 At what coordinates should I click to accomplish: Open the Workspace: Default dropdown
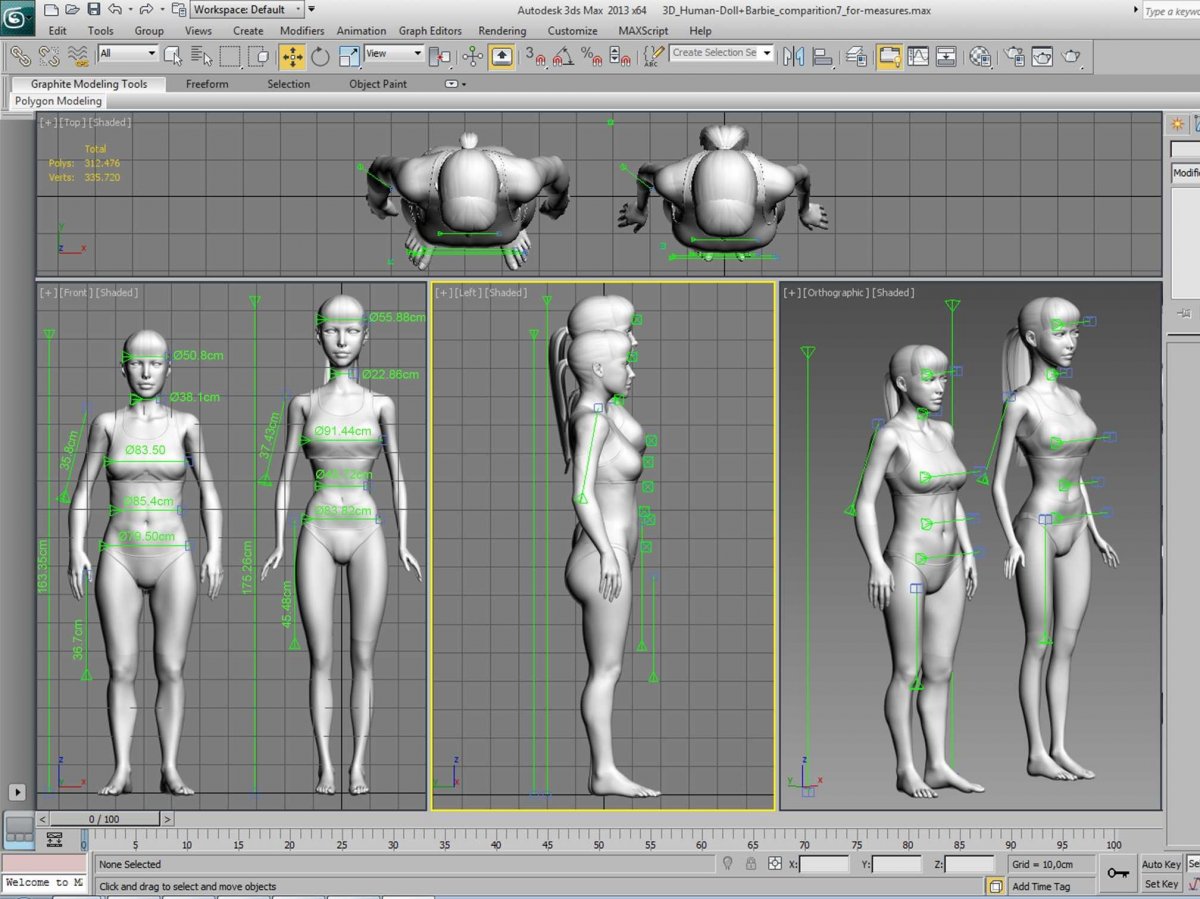(247, 10)
